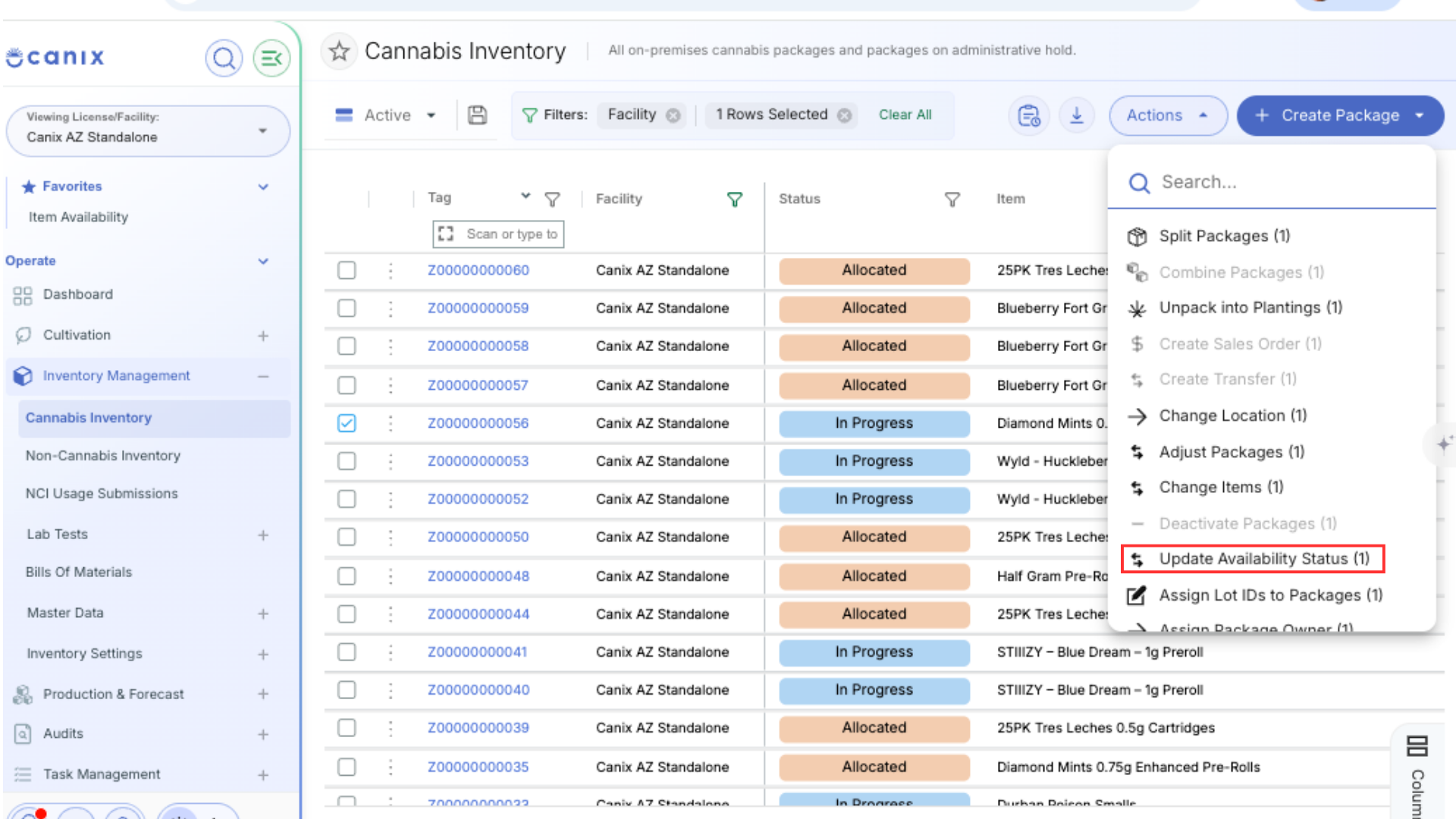The image size is (1456, 819).
Task: Choose Change Items (1) action
Action: (x=1205, y=488)
